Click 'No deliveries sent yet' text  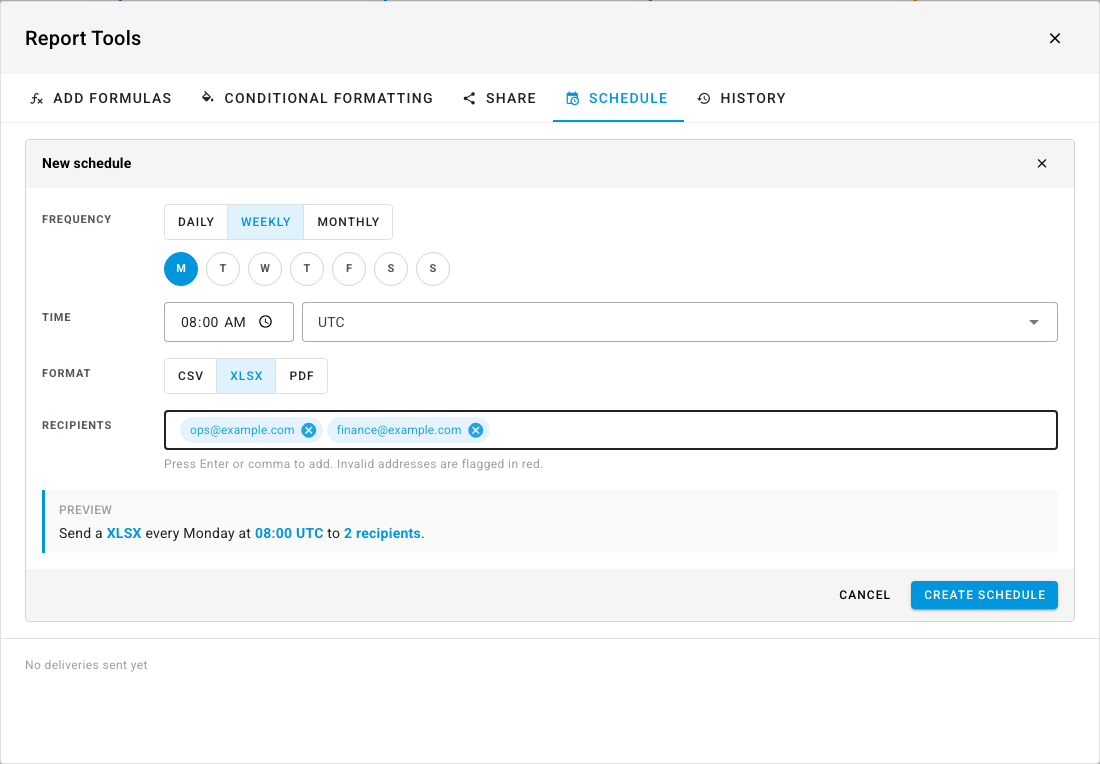click(x=86, y=665)
